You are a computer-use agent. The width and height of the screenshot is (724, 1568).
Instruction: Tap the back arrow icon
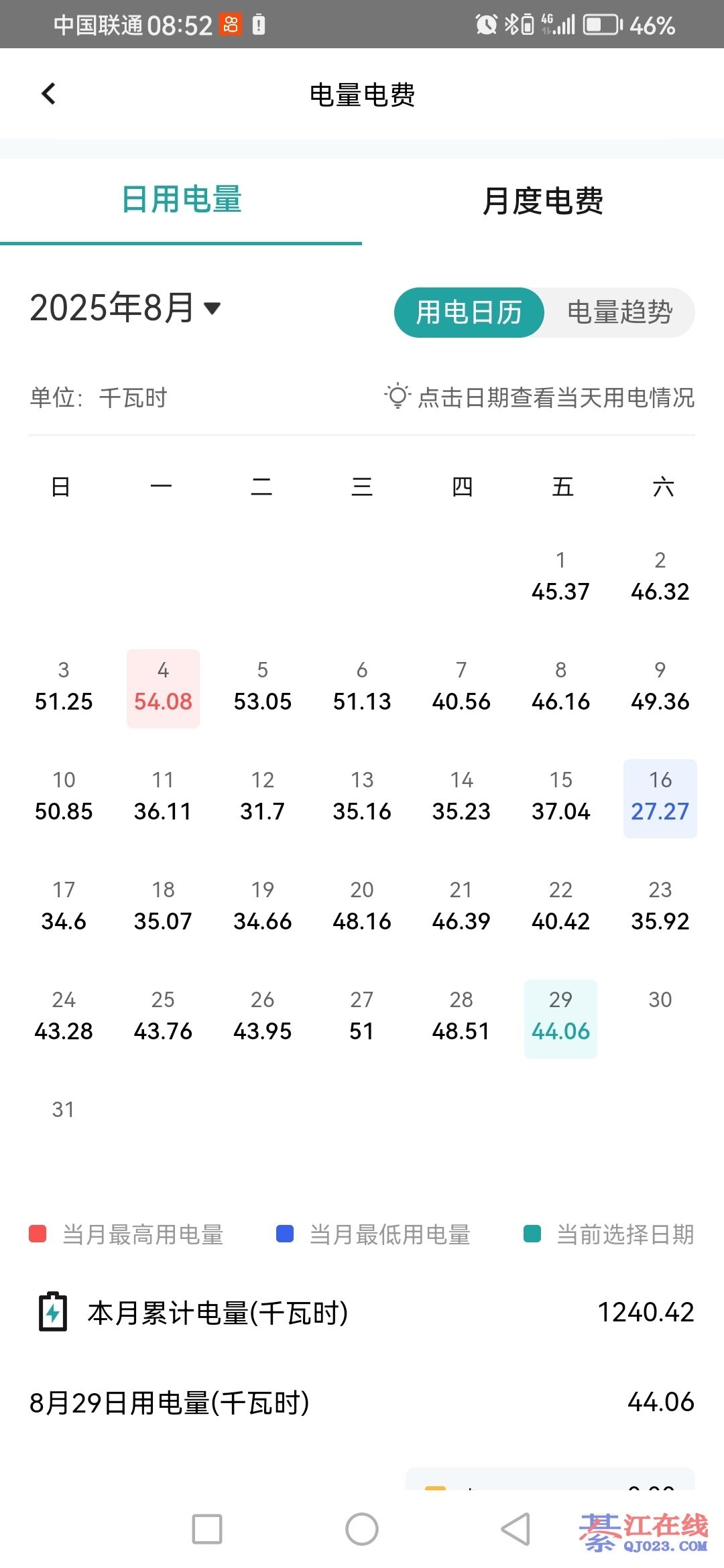click(48, 94)
